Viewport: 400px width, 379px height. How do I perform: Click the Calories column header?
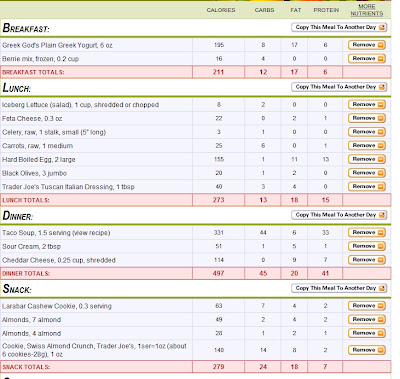pos(221,10)
